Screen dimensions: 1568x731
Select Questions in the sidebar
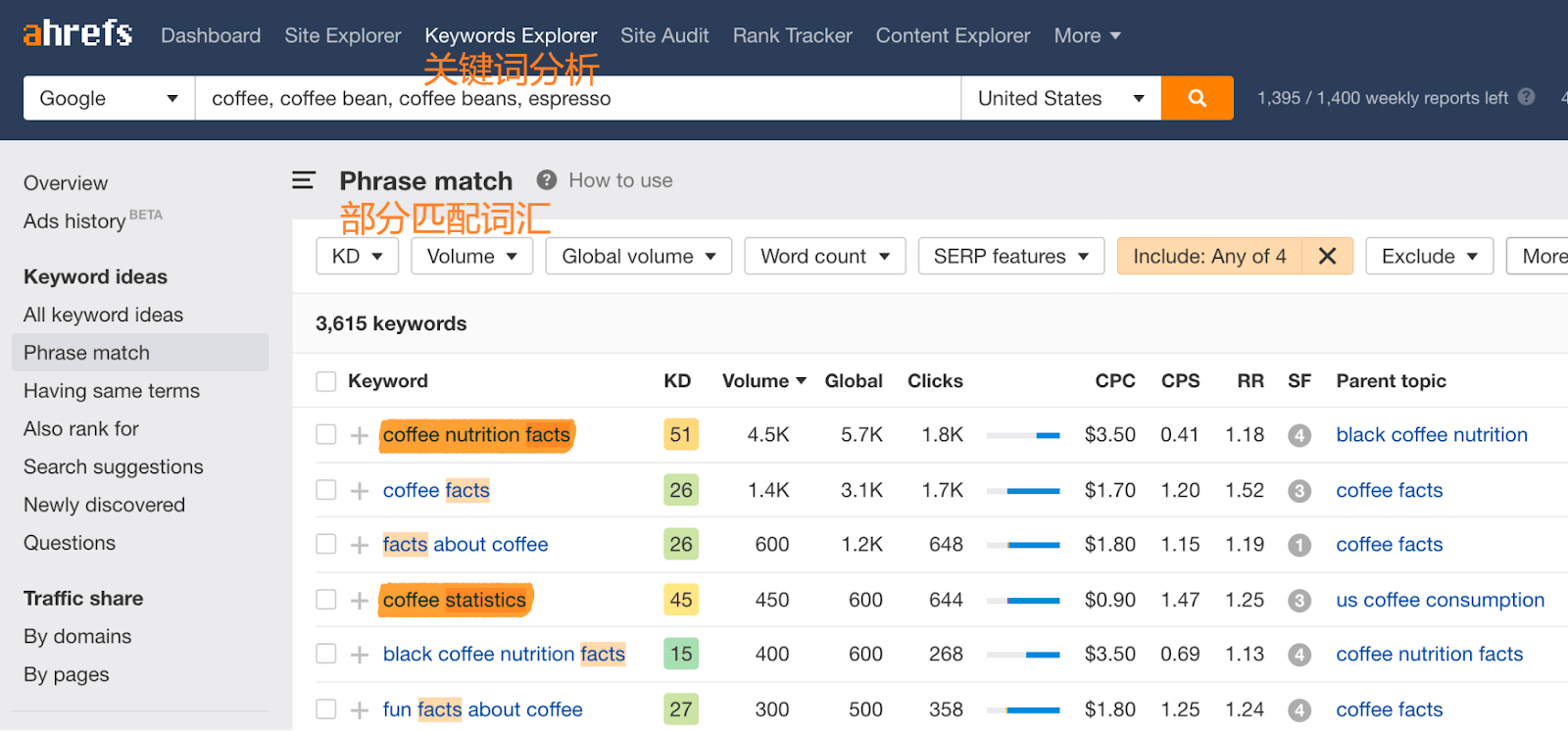click(x=70, y=543)
